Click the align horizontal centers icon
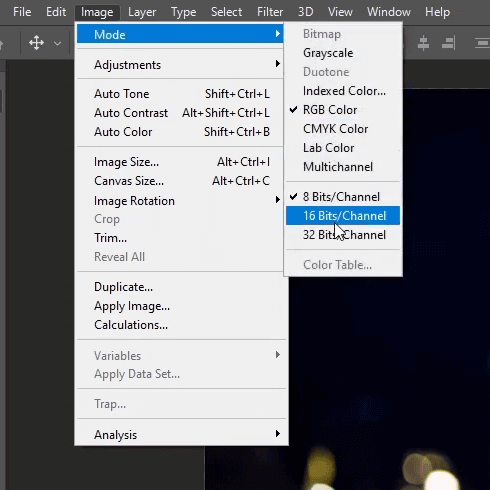 (423, 43)
